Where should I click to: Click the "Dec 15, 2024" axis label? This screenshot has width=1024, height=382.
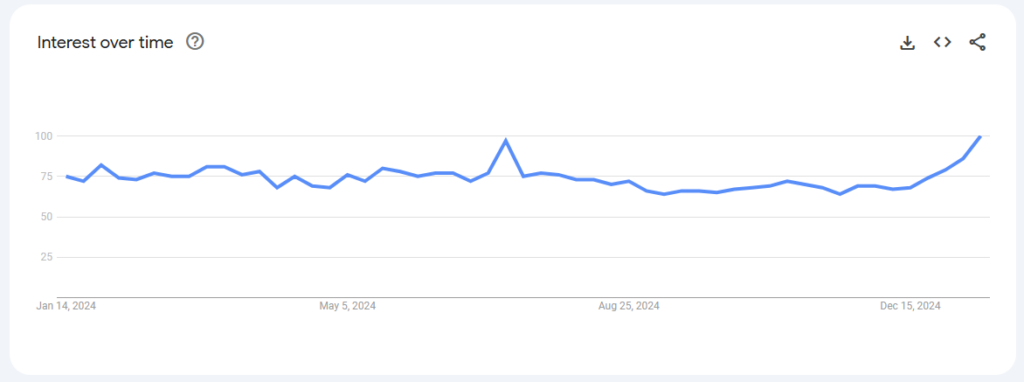click(x=910, y=306)
